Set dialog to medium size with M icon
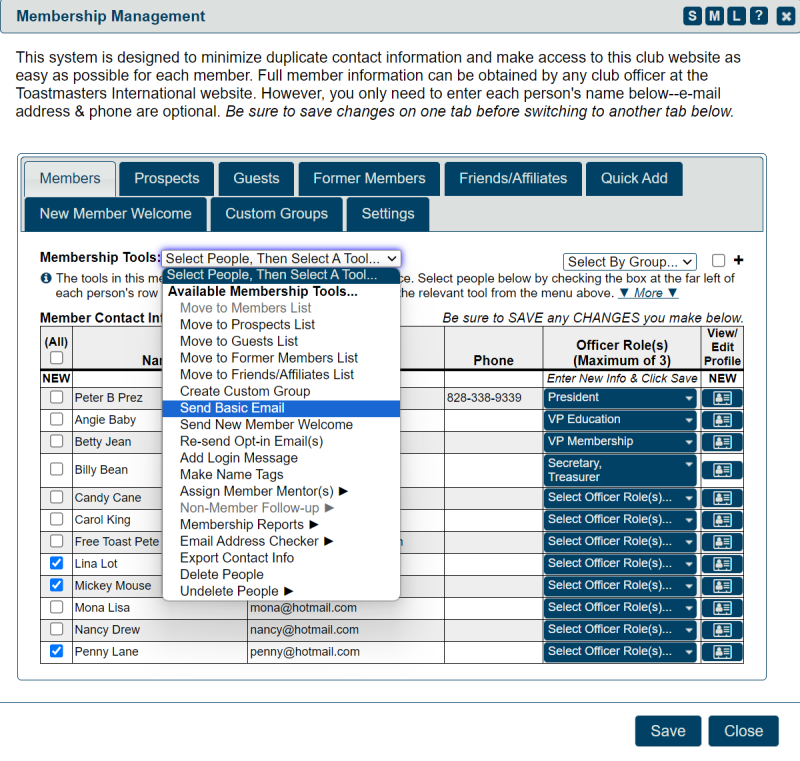The image size is (800, 761). coord(714,16)
